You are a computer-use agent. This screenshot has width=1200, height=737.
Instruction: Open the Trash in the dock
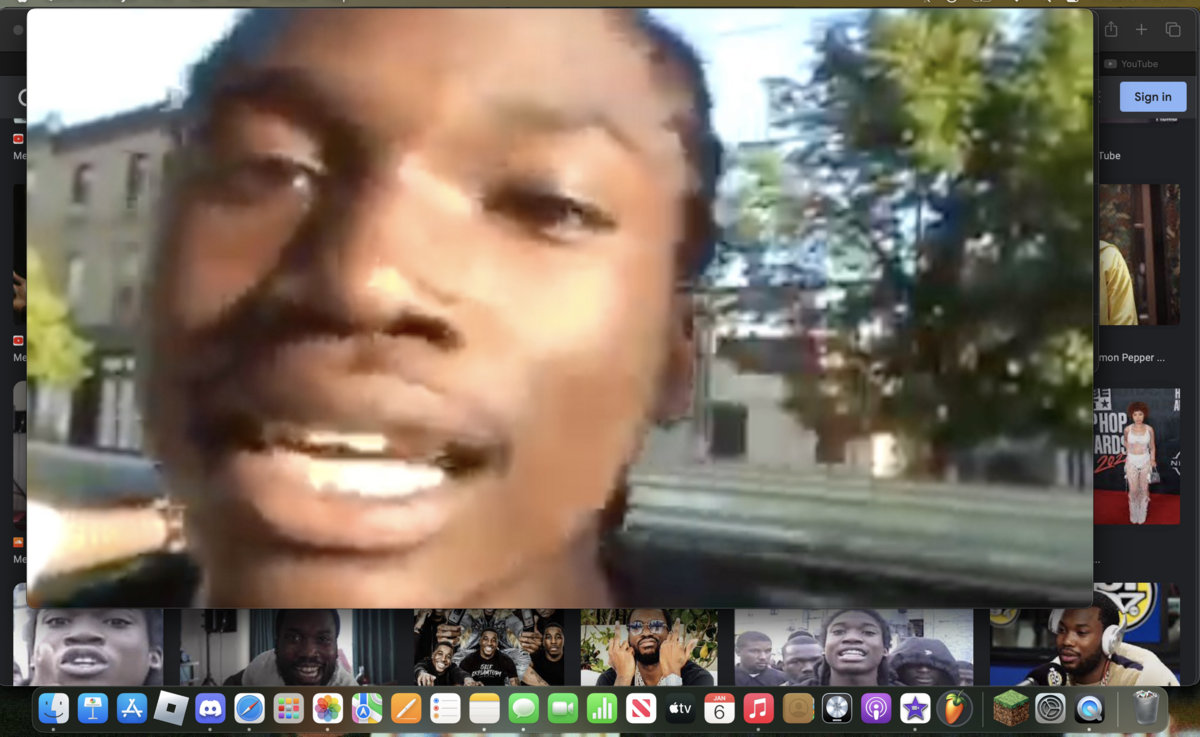1145,708
